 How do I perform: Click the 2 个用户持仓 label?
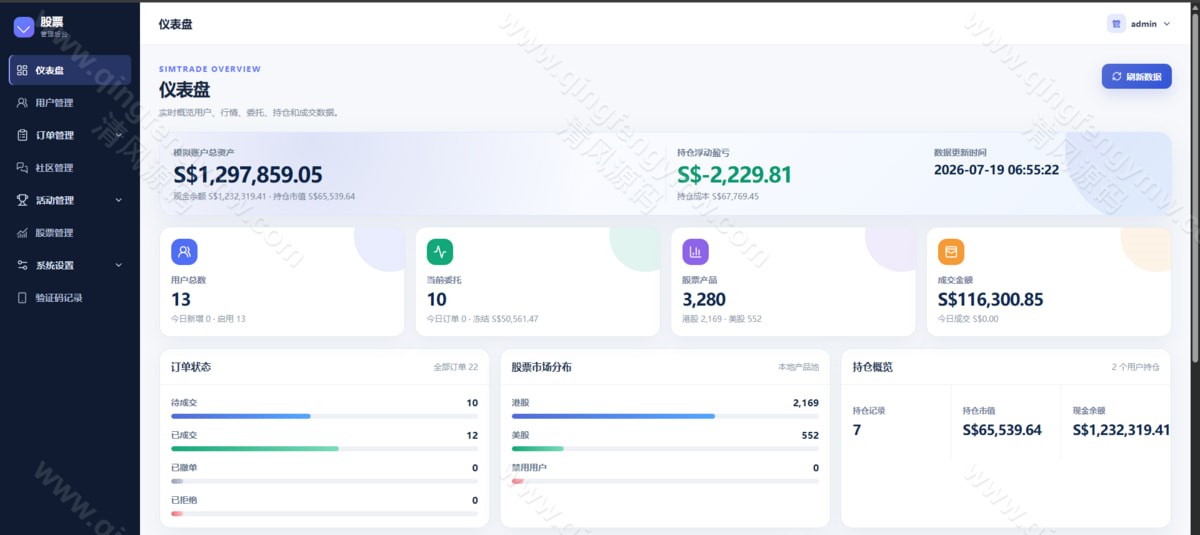point(1136,367)
